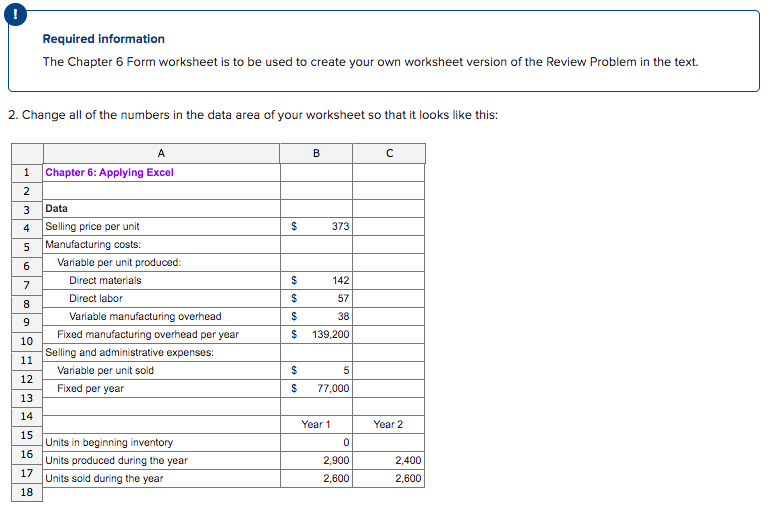Select 'Variable per unit produced:' cell
778x508 pixels.
pyautogui.click(x=161, y=262)
